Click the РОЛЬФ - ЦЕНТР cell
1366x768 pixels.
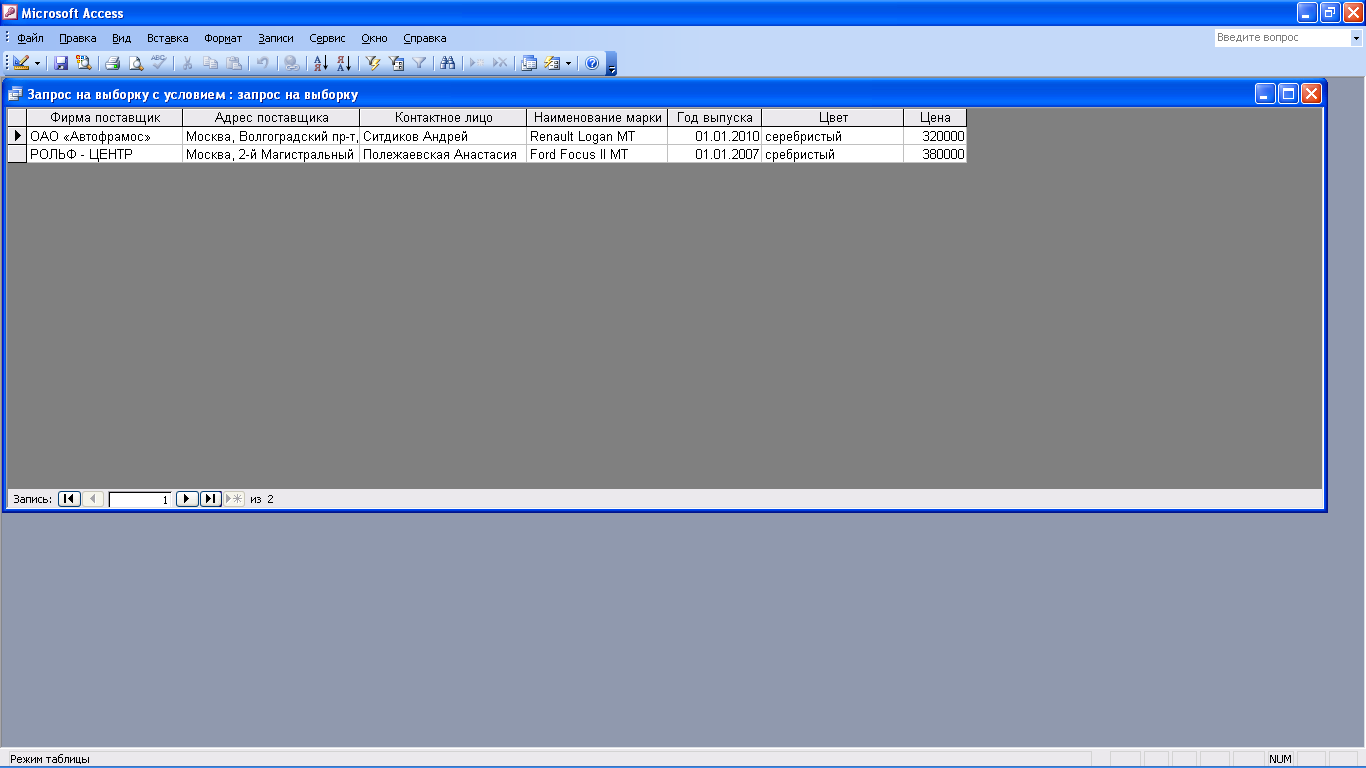coord(105,154)
